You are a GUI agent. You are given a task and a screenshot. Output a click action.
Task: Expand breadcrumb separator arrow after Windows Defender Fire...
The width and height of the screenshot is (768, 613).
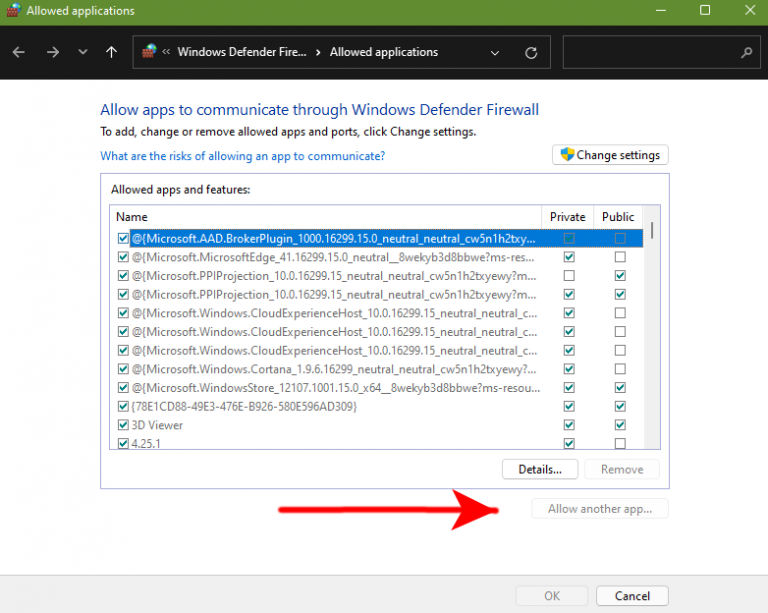318,52
